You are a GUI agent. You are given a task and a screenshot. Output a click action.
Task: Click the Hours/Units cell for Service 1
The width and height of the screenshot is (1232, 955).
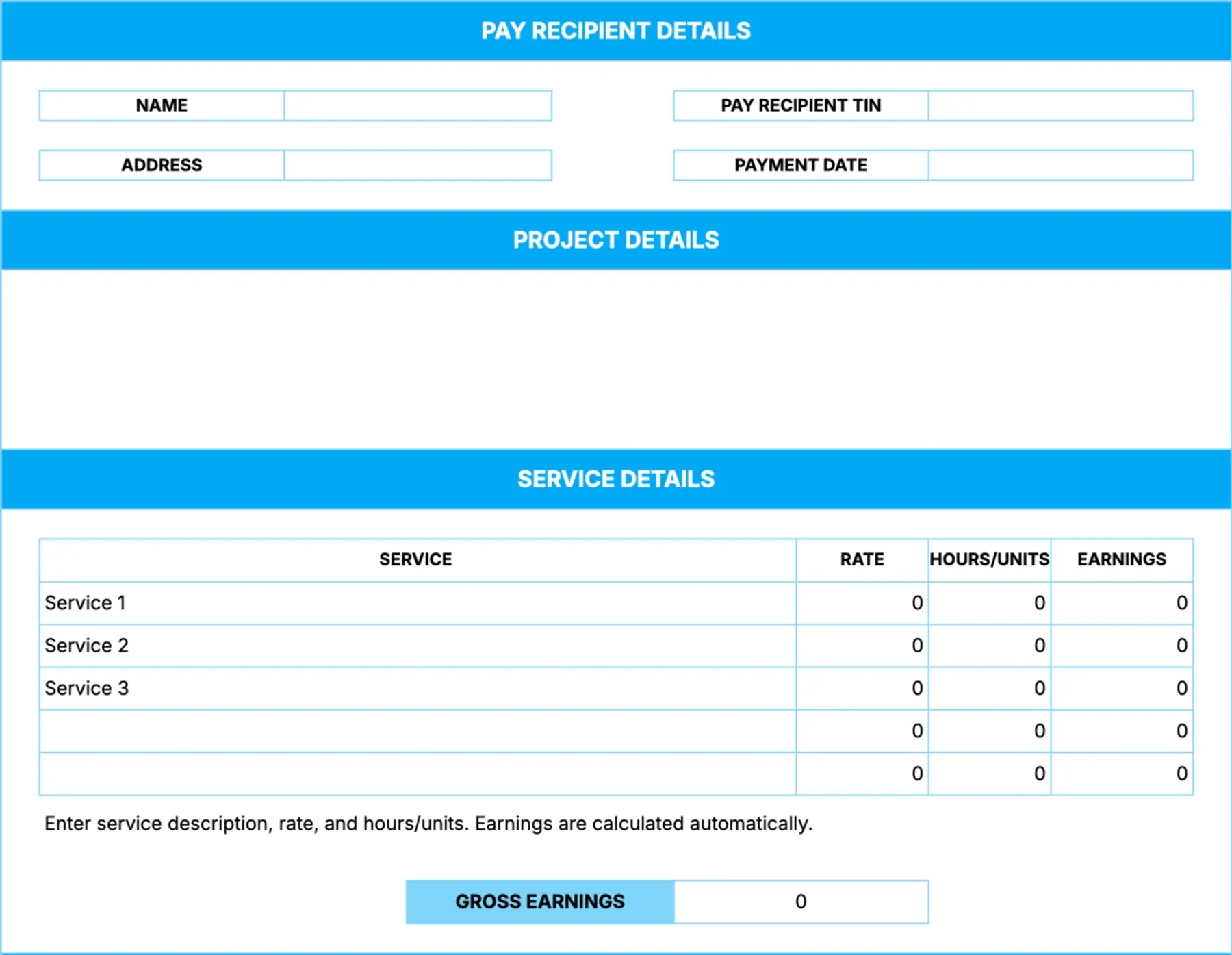tap(989, 603)
